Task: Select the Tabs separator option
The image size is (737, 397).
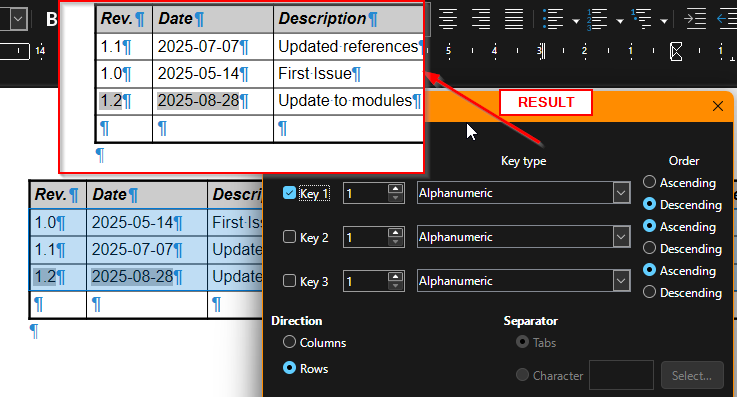Action: point(522,342)
